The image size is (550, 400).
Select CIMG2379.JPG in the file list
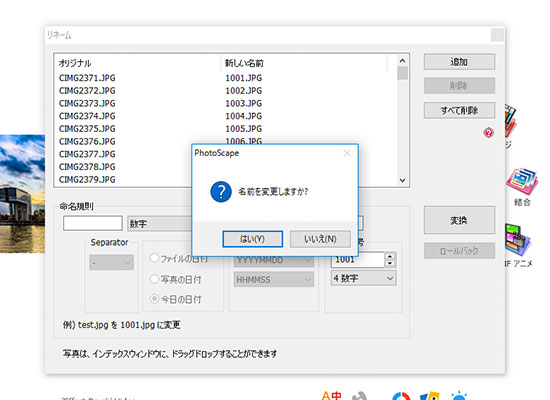click(87, 179)
